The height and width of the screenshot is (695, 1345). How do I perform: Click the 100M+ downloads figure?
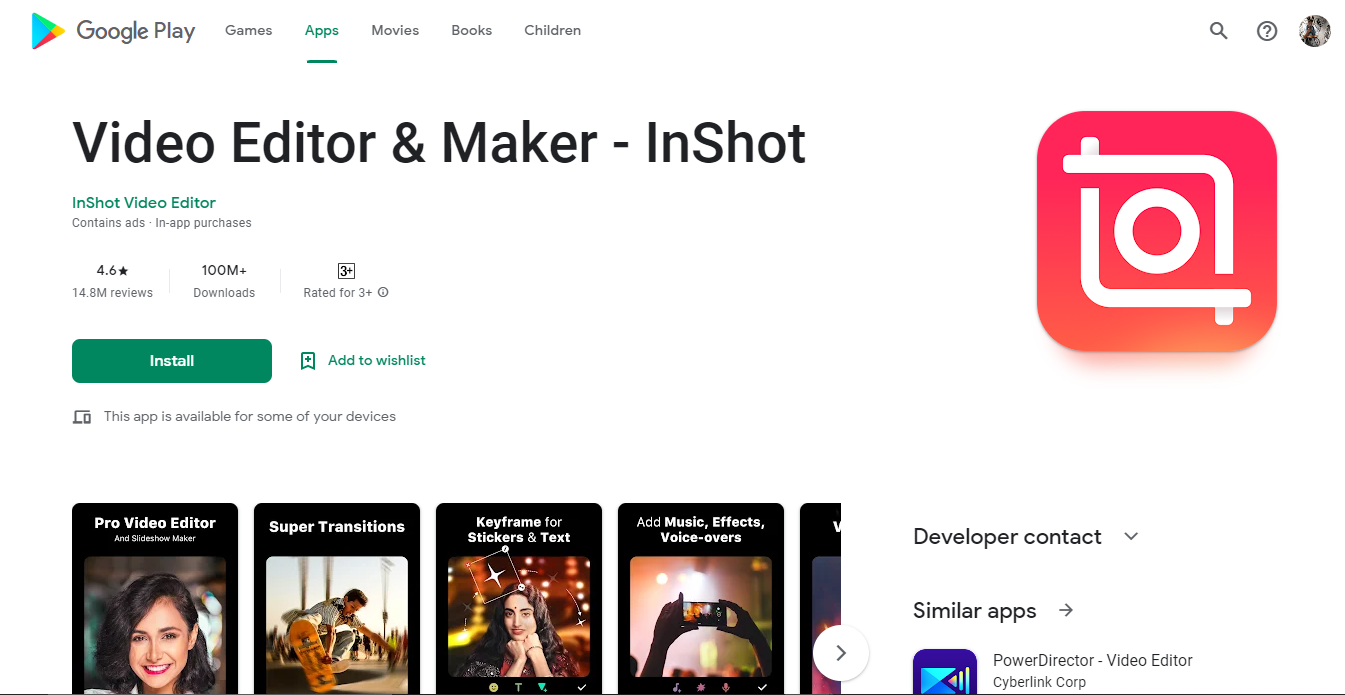[224, 271]
